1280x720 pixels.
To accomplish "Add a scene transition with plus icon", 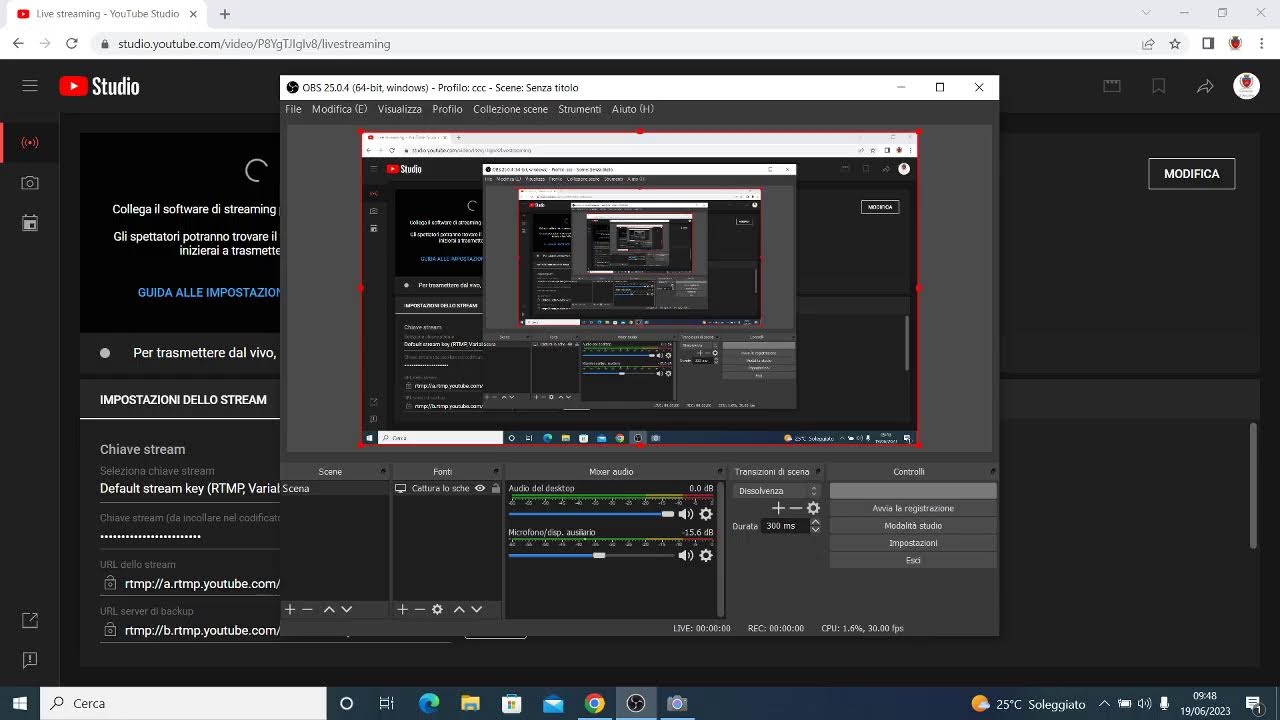I will click(x=778, y=508).
